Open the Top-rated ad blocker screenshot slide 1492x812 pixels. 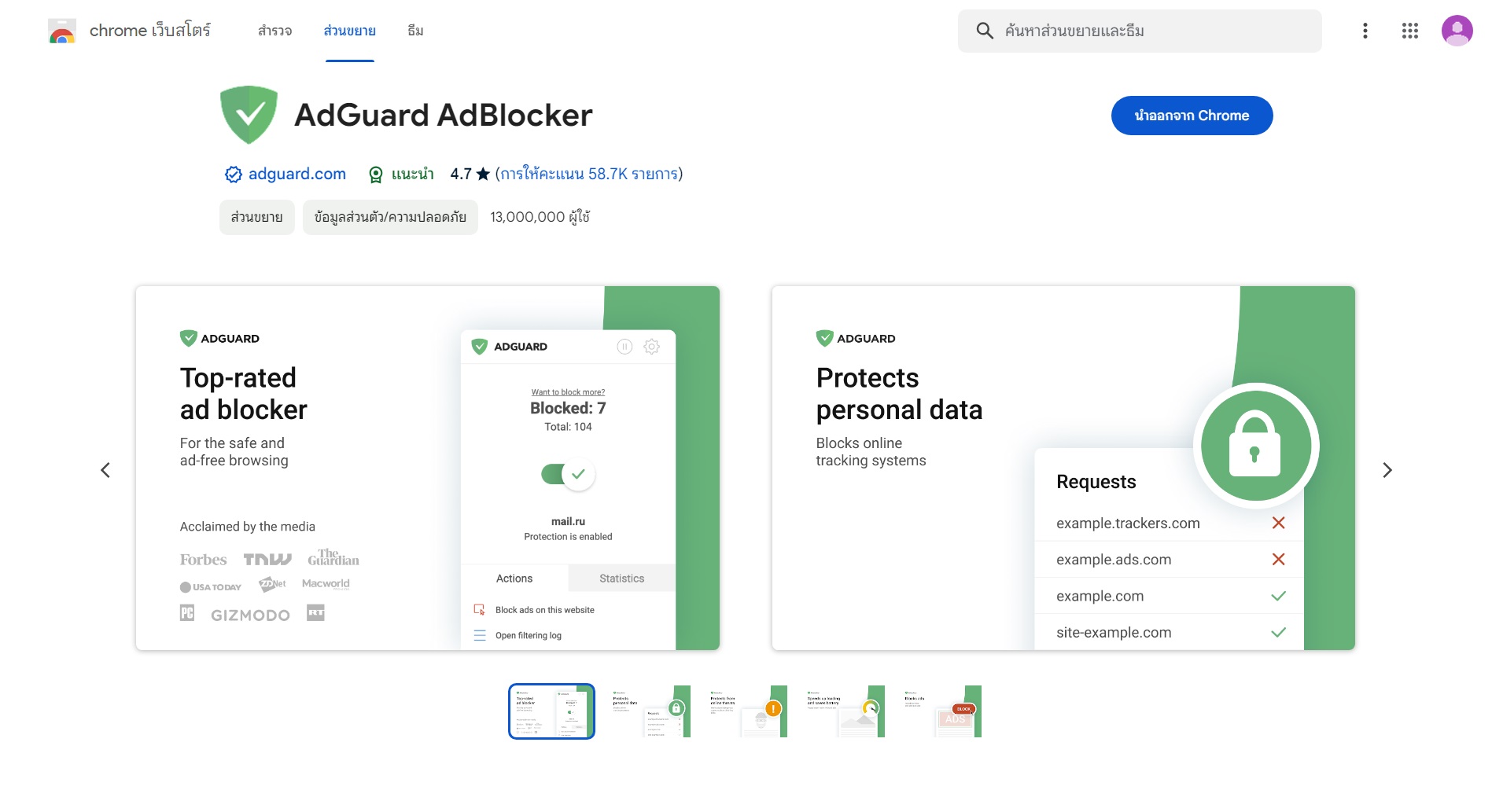click(428, 468)
